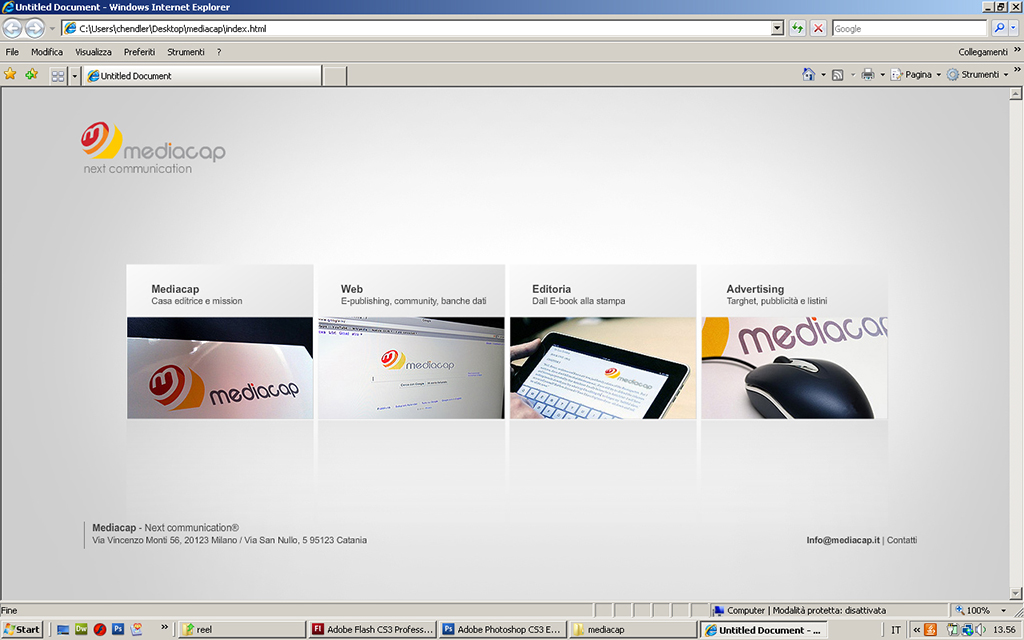The width and height of the screenshot is (1024, 640).
Task: Open the Editoria tablet thumbnail
Action: click(603, 368)
